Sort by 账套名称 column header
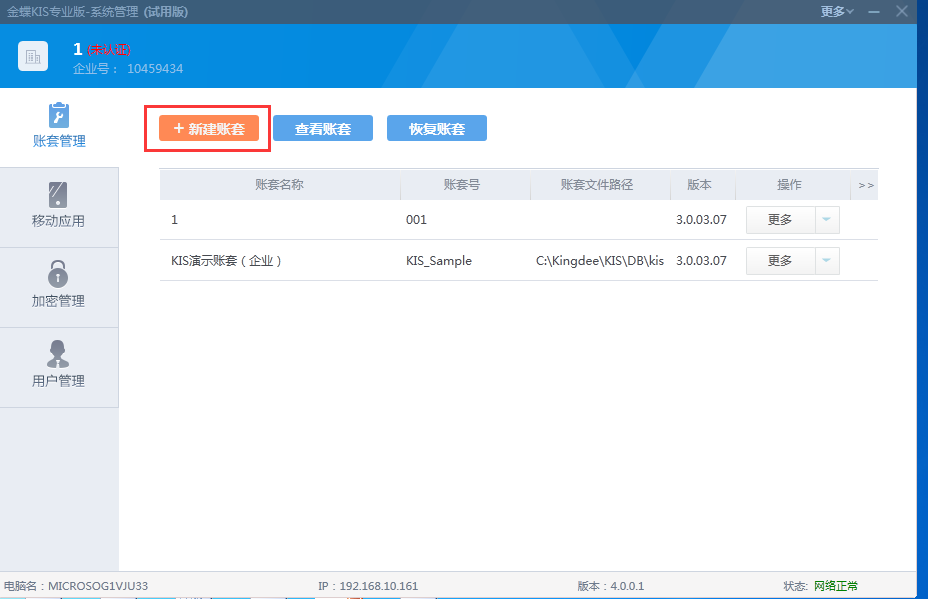This screenshot has height=599, width=928. pyautogui.click(x=279, y=185)
